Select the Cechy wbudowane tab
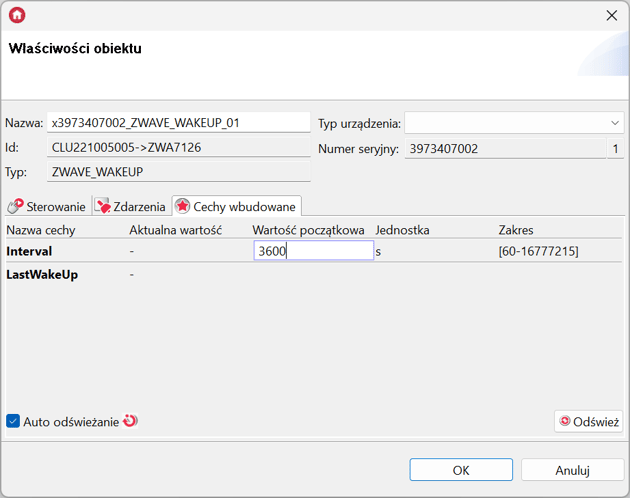This screenshot has height=498, width=630. click(x=237, y=206)
